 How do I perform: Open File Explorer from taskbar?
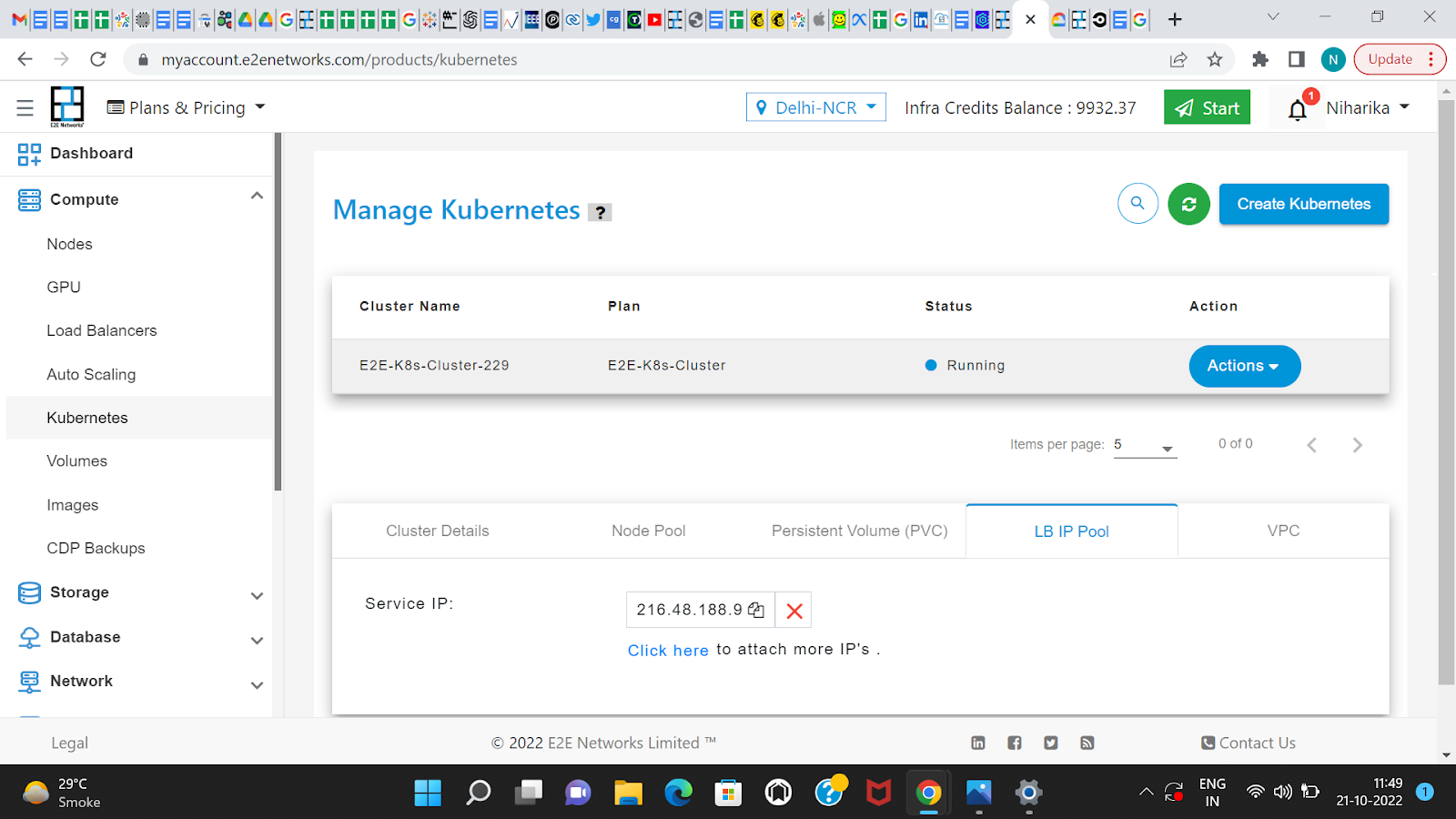[x=628, y=793]
